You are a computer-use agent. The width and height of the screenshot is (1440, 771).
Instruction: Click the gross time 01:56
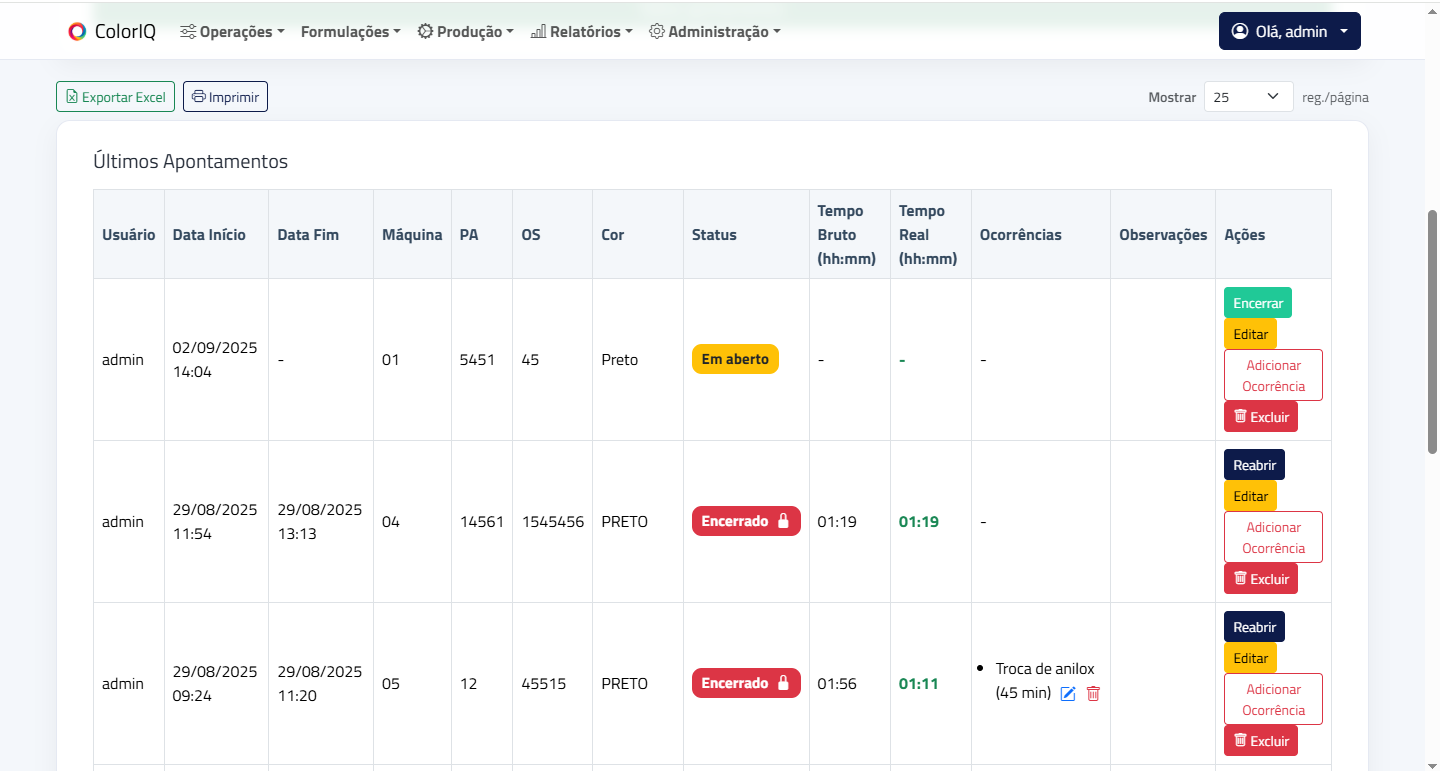[837, 684]
